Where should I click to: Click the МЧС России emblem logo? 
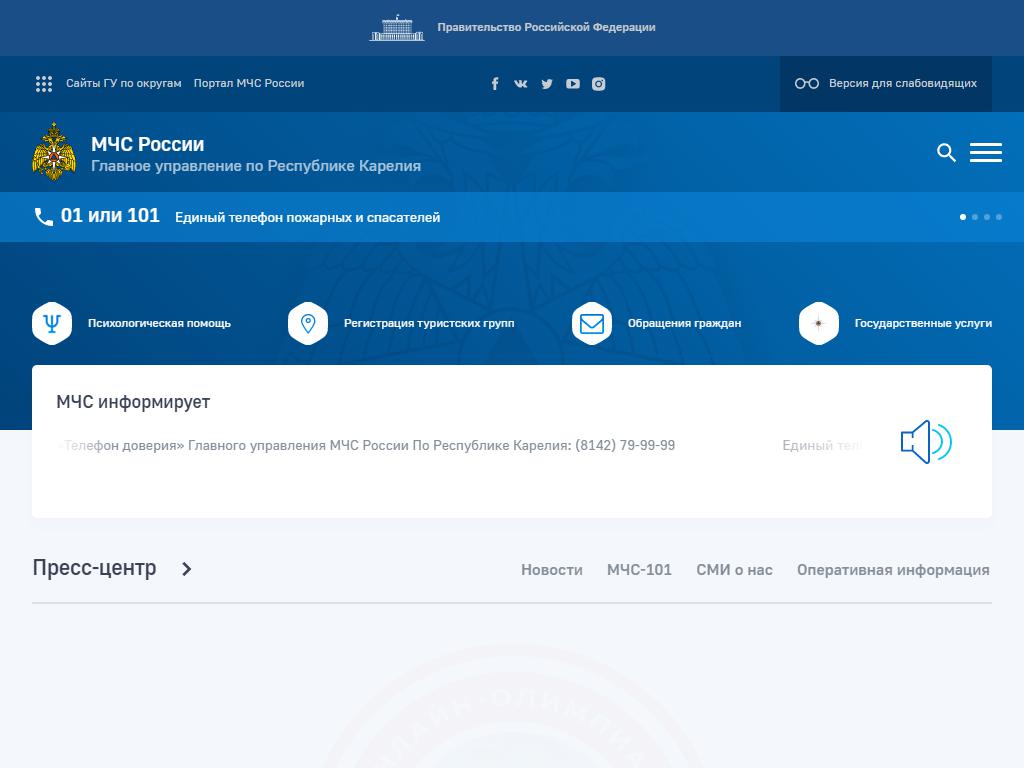54,152
